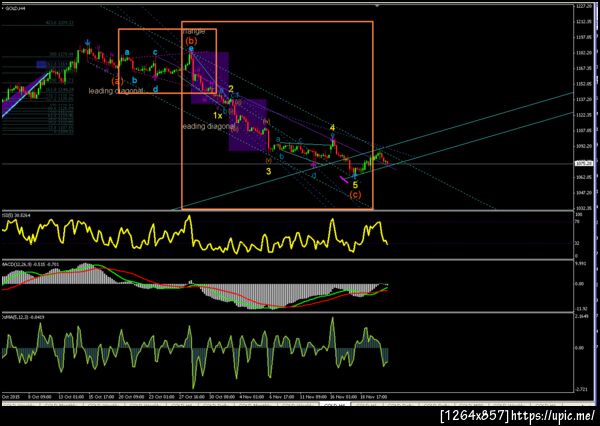Image resolution: width=600 pixels, height=426 pixels.
Task: Click the 13 Oct 01:00 time label
Action: pyautogui.click(x=73, y=397)
